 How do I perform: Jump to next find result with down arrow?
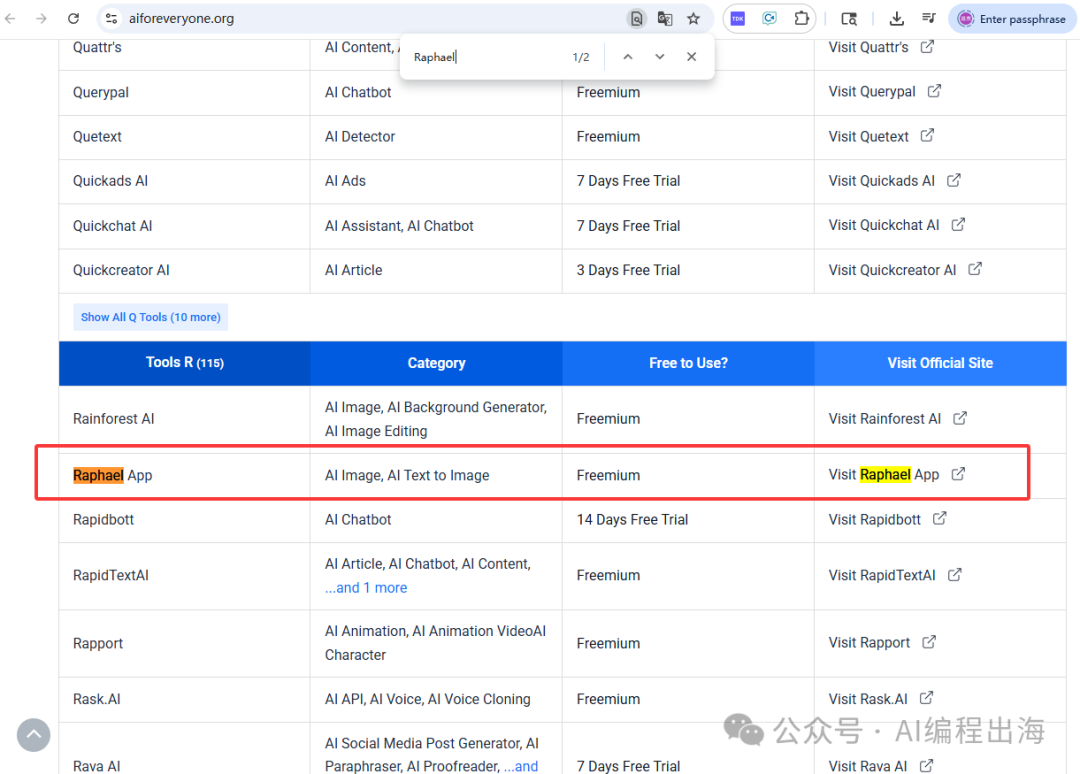click(x=659, y=57)
